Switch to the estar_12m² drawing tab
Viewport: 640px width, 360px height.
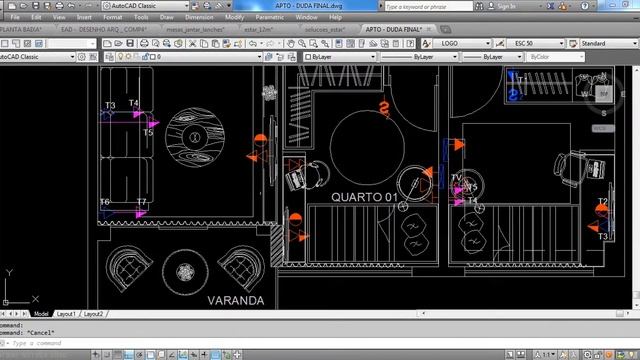point(259,29)
